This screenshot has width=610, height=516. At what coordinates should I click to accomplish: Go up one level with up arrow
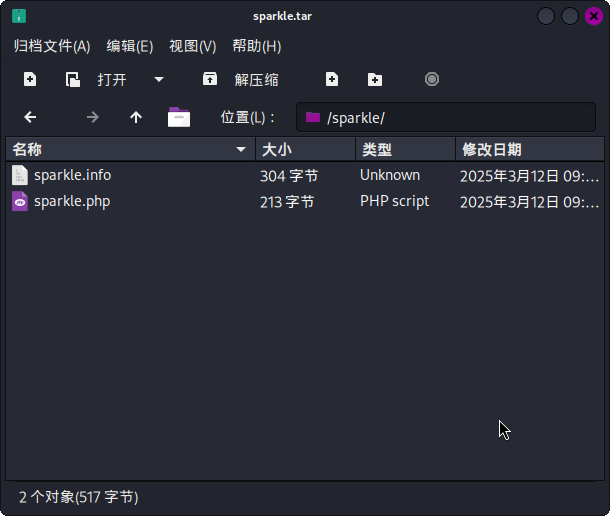click(x=136, y=117)
